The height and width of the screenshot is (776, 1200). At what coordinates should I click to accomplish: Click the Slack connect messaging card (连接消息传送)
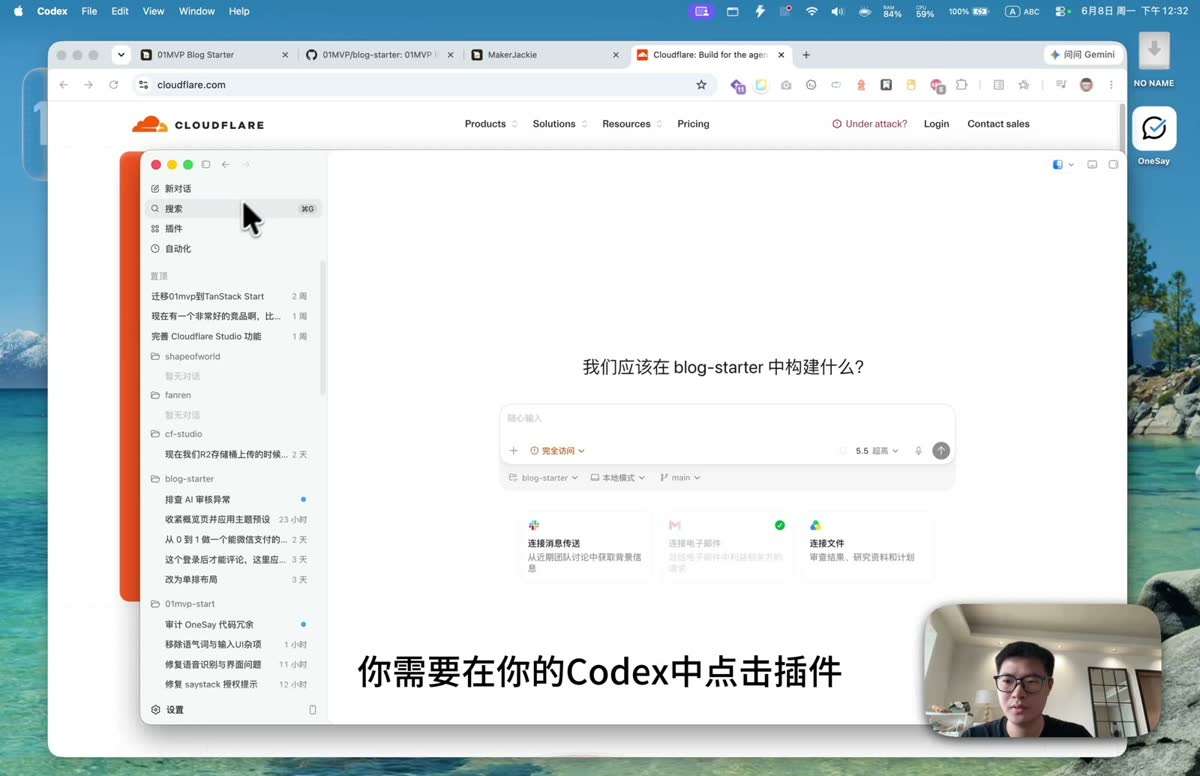pyautogui.click(x=584, y=547)
